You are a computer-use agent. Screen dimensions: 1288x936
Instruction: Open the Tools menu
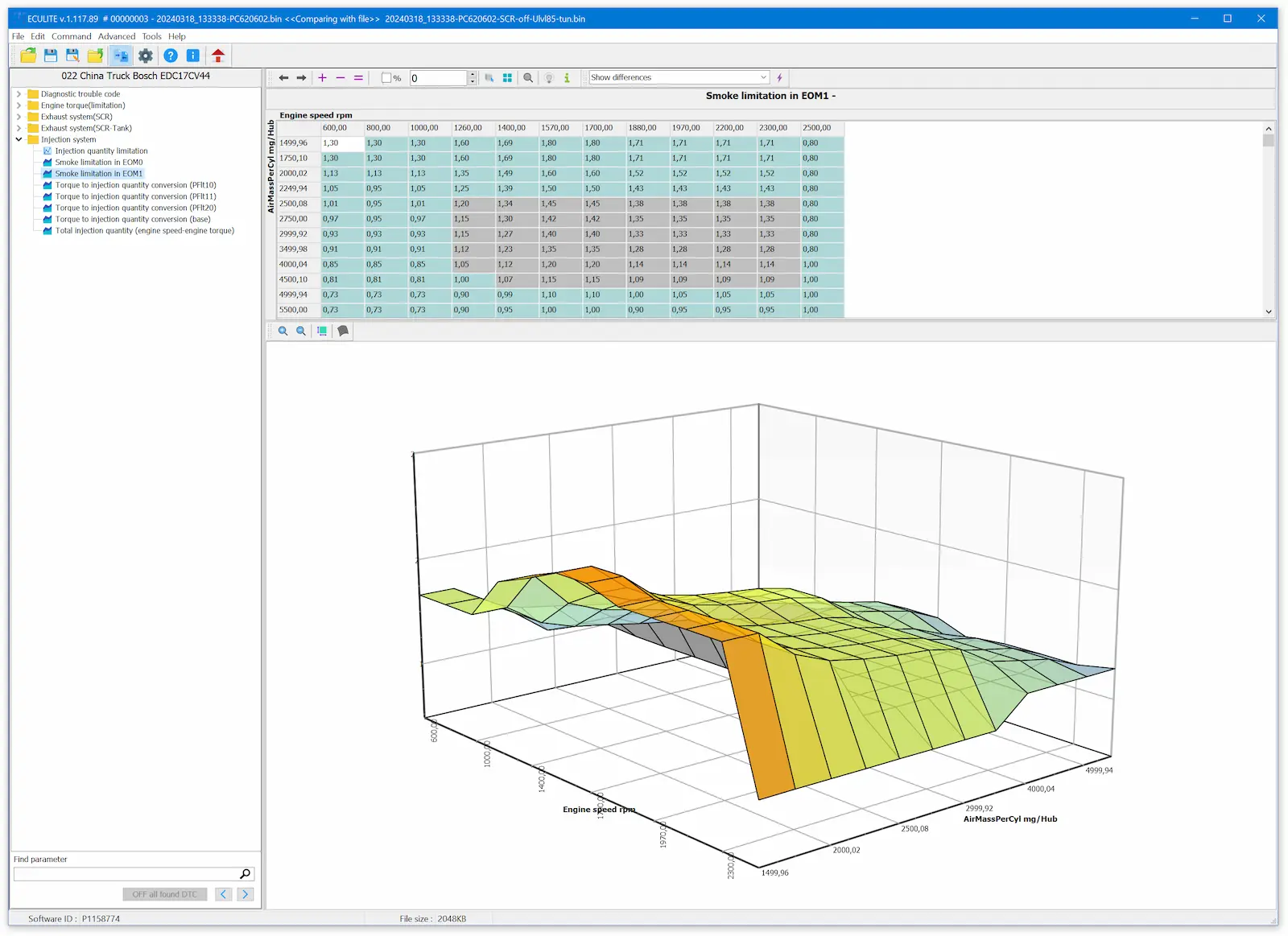(x=152, y=36)
